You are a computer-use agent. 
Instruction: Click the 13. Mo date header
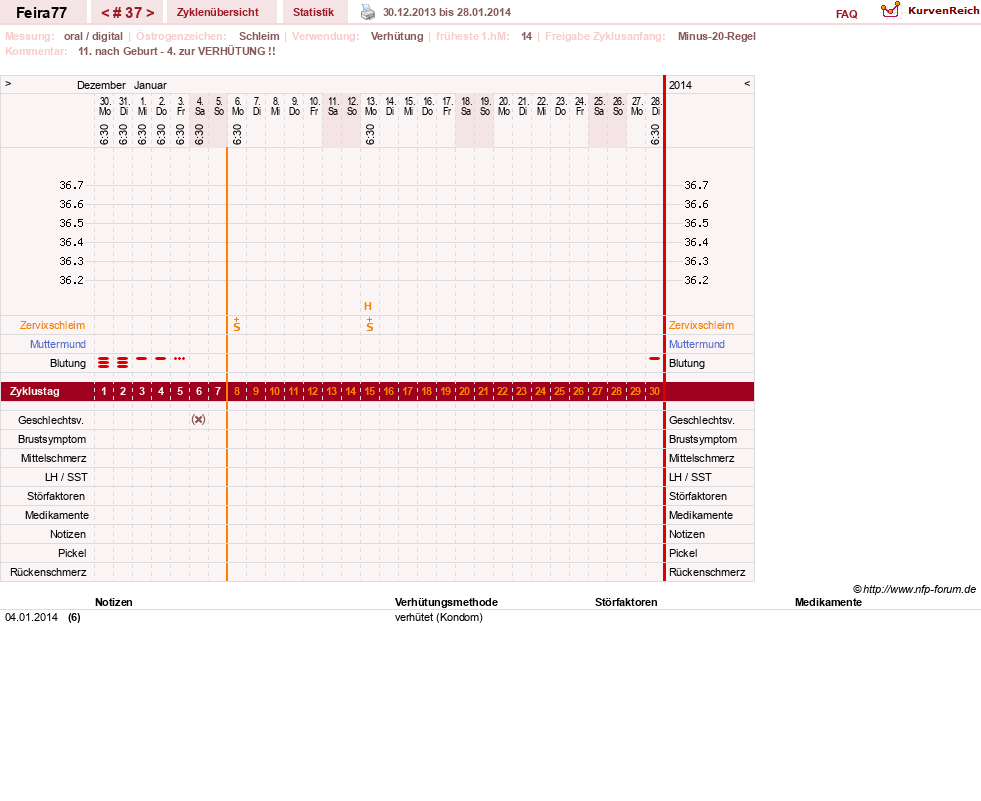[x=371, y=106]
